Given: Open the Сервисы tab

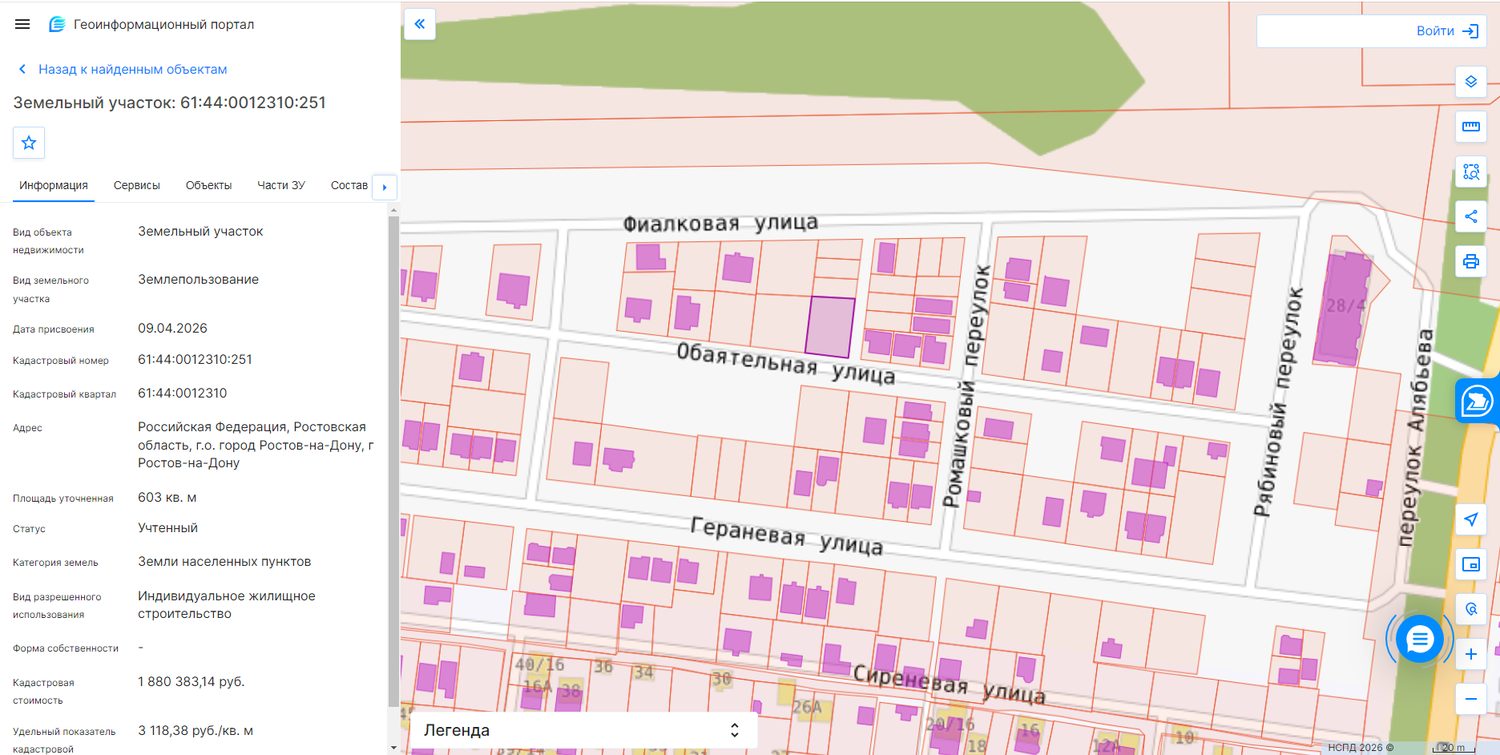Looking at the screenshot, I should point(137,185).
